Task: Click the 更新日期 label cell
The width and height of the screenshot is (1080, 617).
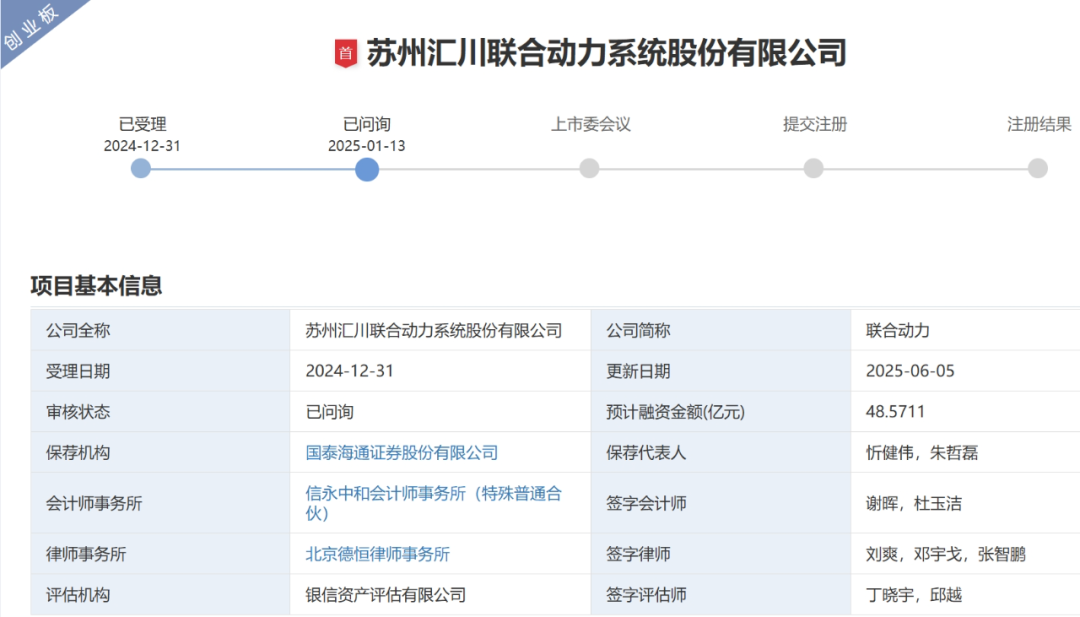Action: click(x=720, y=371)
